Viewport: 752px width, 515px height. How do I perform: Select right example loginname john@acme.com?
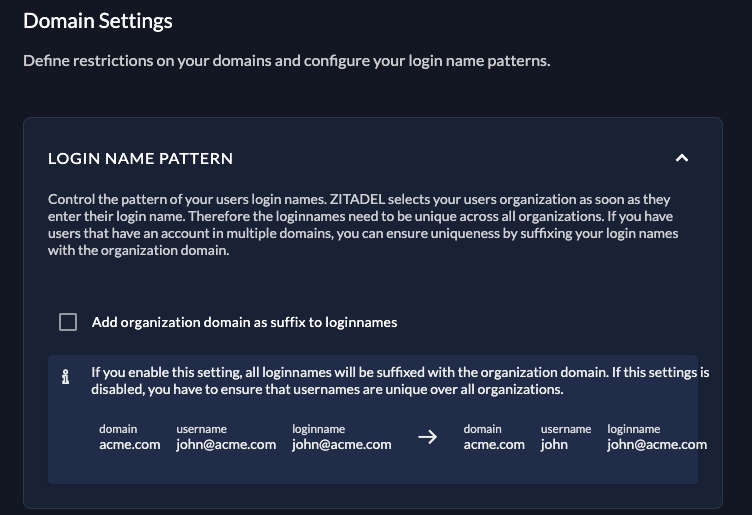tap(657, 445)
